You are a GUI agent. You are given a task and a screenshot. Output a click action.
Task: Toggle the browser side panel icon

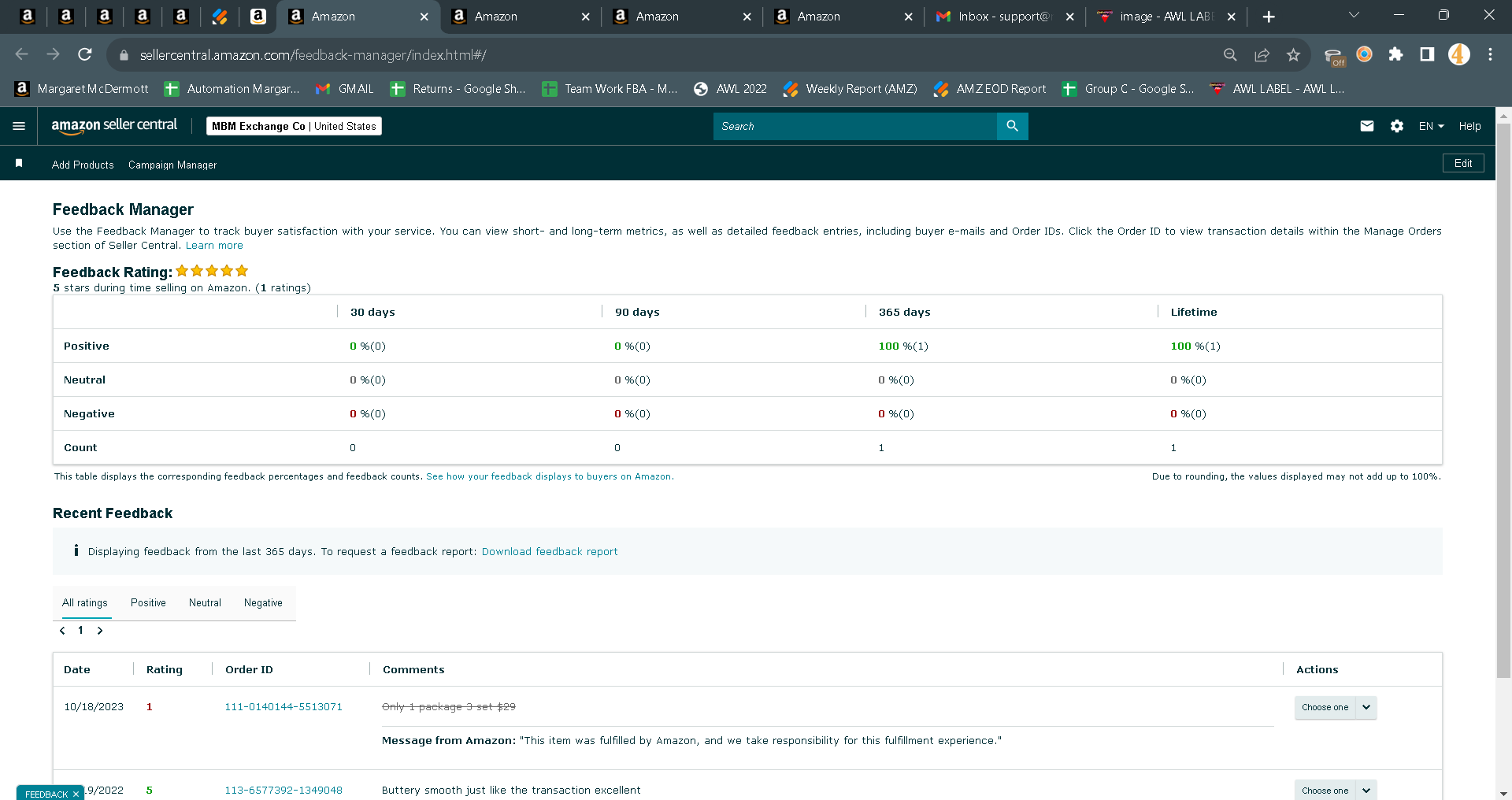[x=1427, y=54]
